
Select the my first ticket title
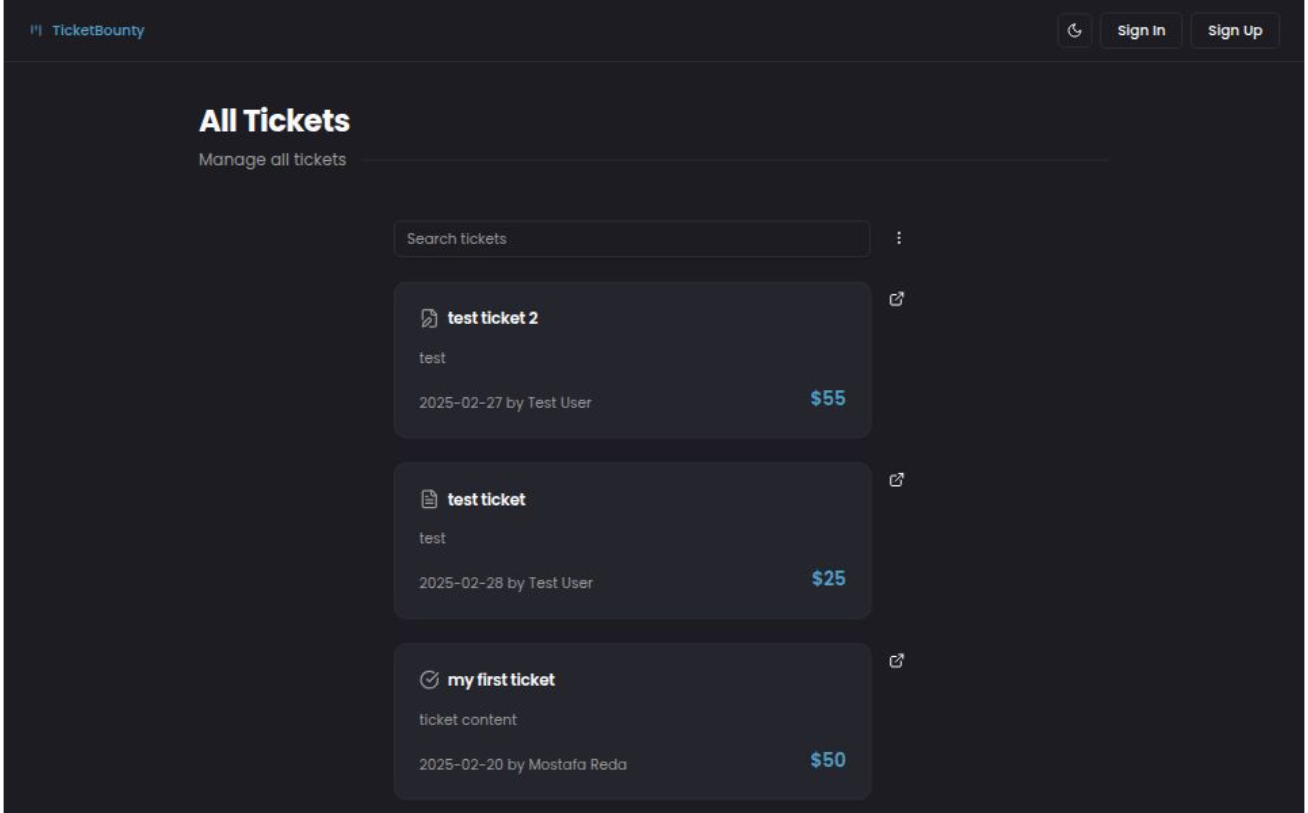(x=501, y=680)
